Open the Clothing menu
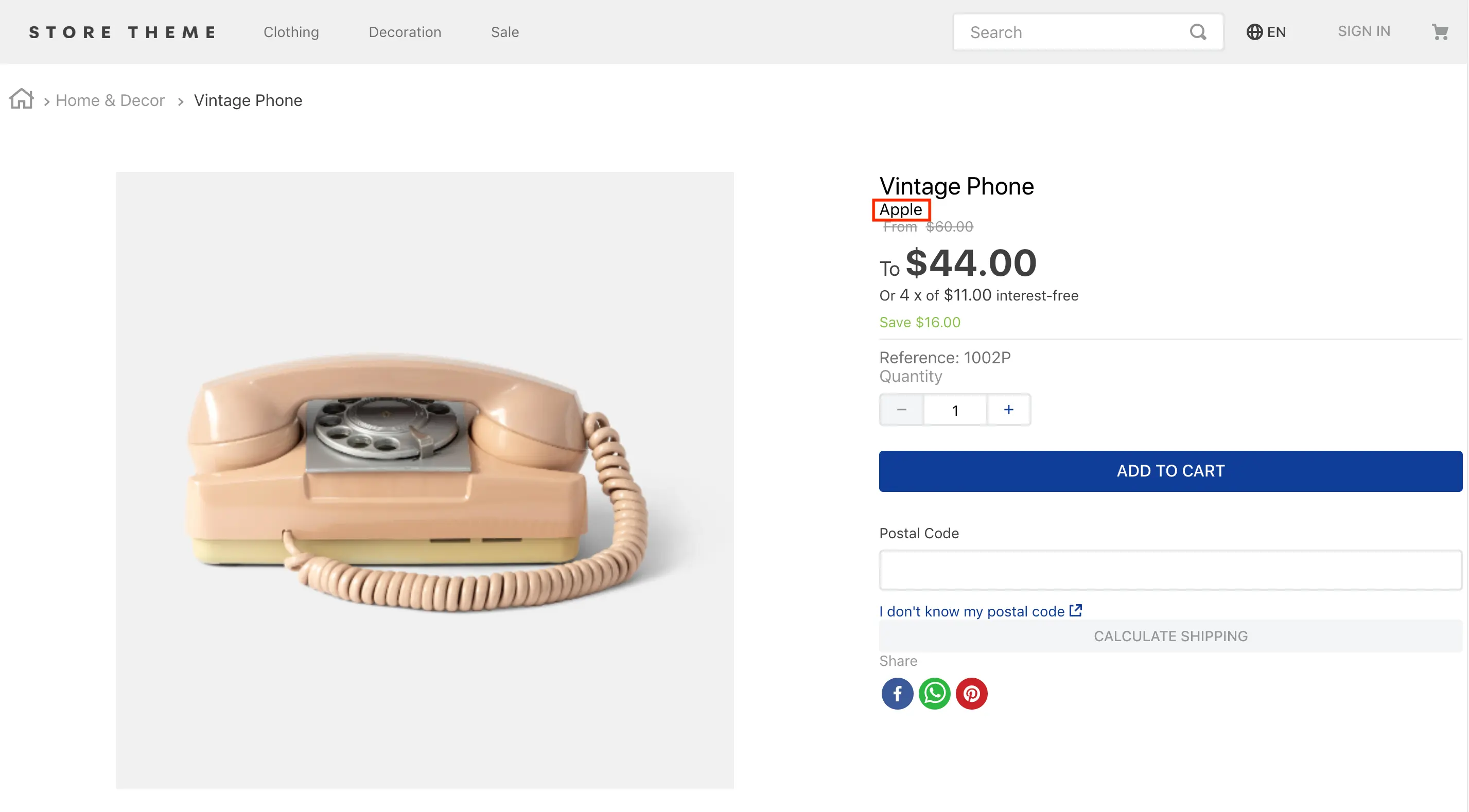The image size is (1469, 812). point(291,32)
